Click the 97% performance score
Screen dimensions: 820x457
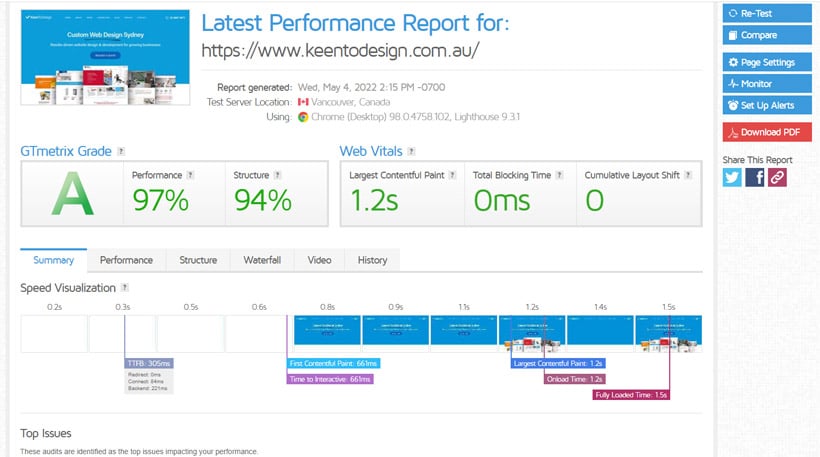coord(161,200)
